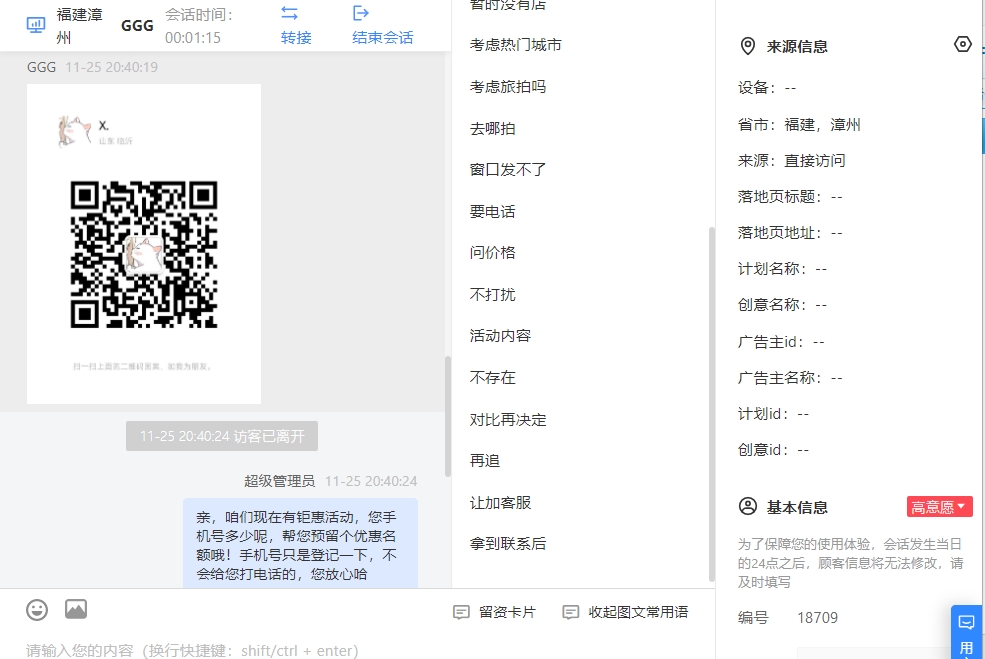Click the hexagon settings icon near 来源信息

point(962,44)
